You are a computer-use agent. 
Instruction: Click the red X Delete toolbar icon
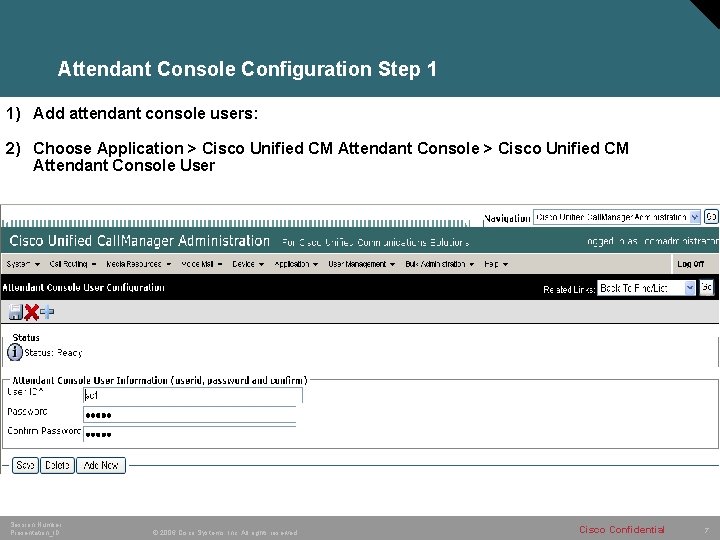tap(31, 312)
